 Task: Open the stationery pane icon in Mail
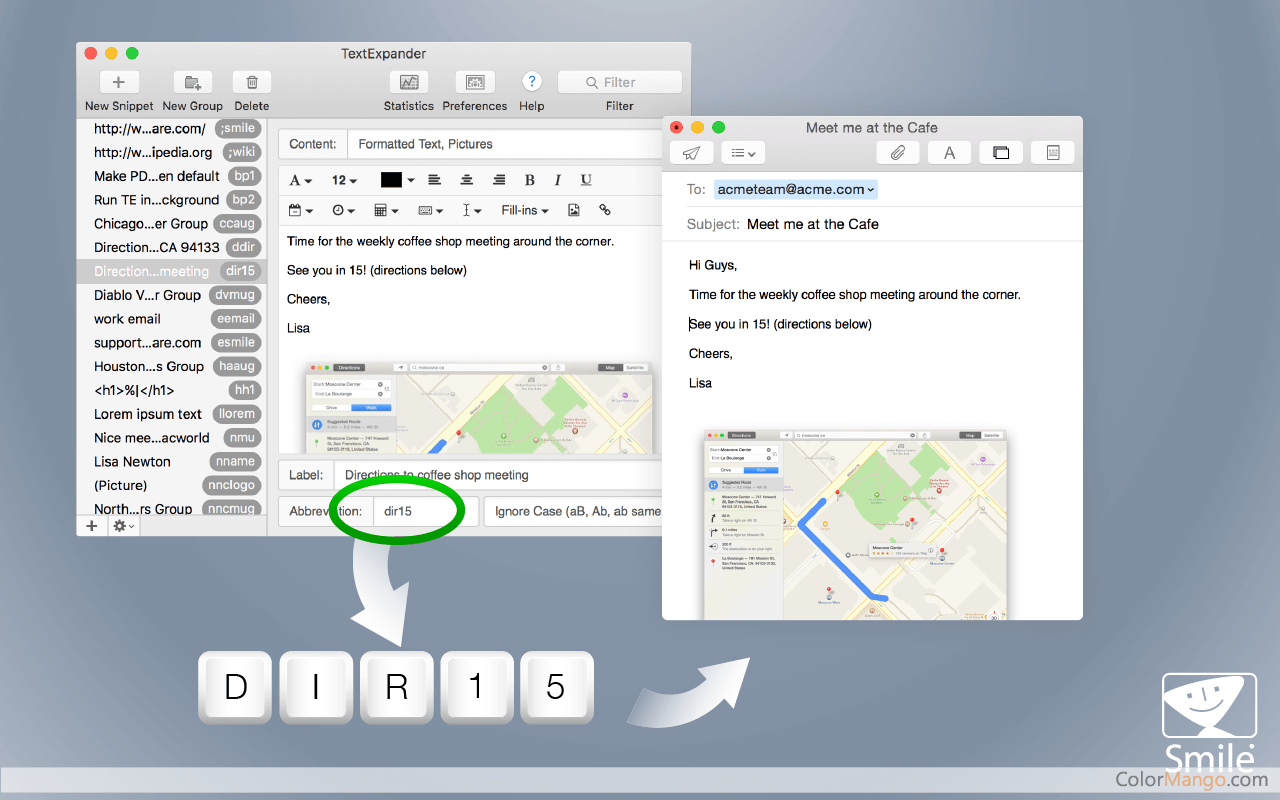tap(1053, 153)
